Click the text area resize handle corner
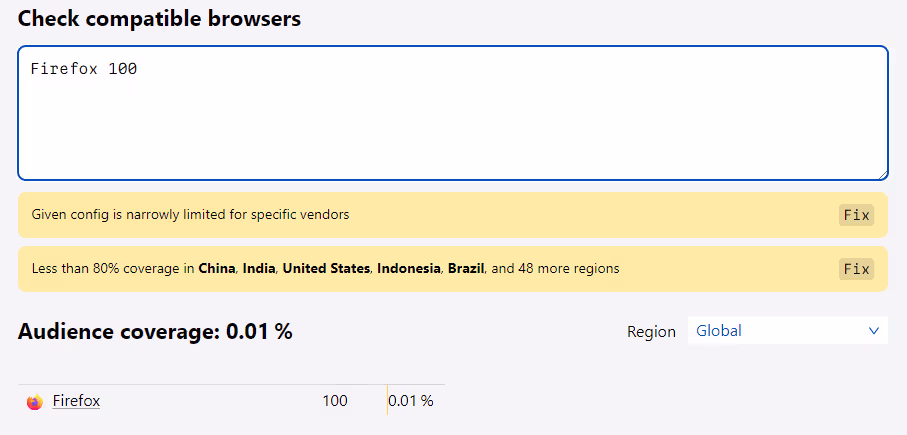Image resolution: width=907 pixels, height=435 pixels. click(883, 175)
